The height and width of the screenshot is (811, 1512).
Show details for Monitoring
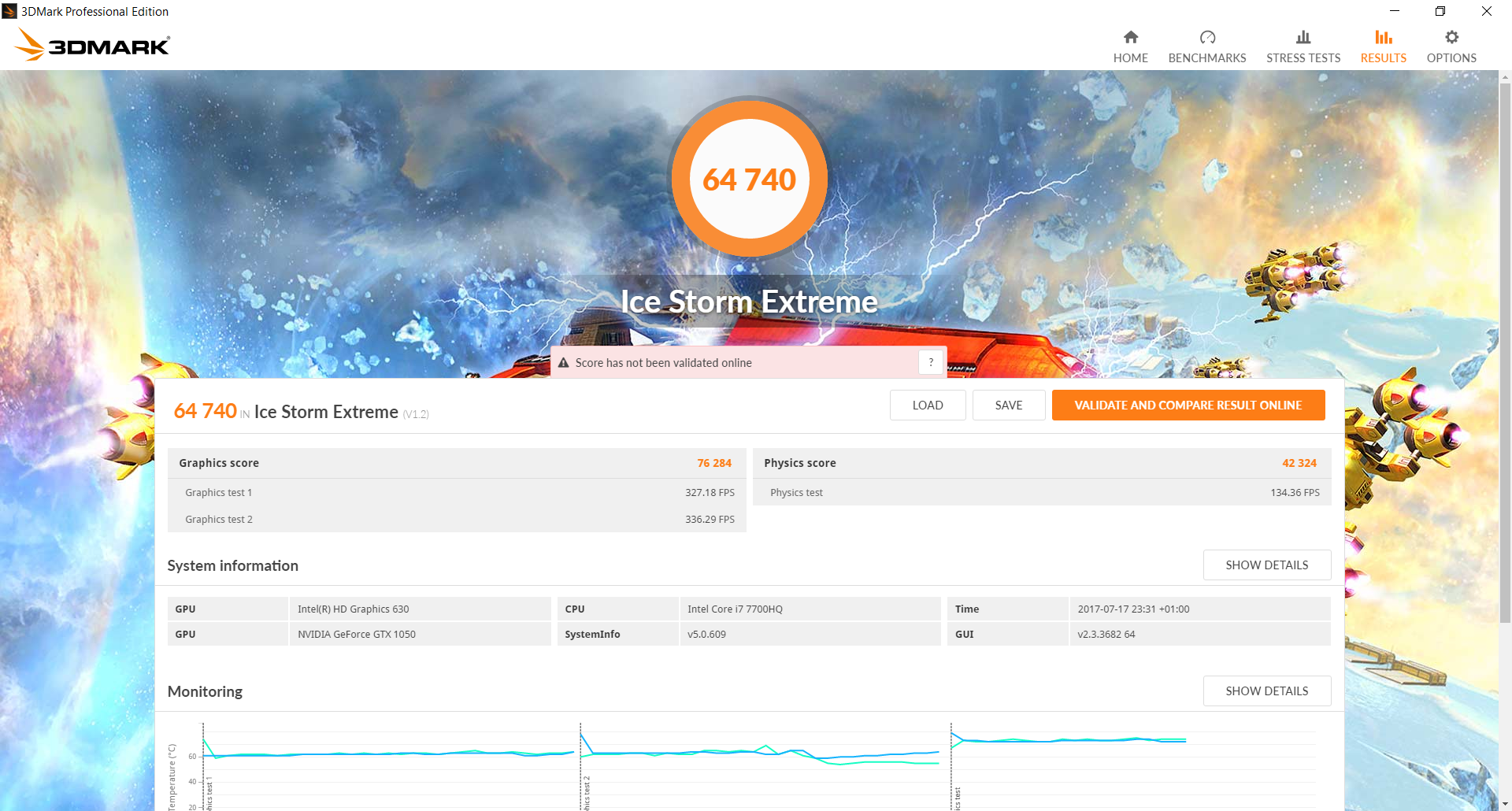point(1267,691)
